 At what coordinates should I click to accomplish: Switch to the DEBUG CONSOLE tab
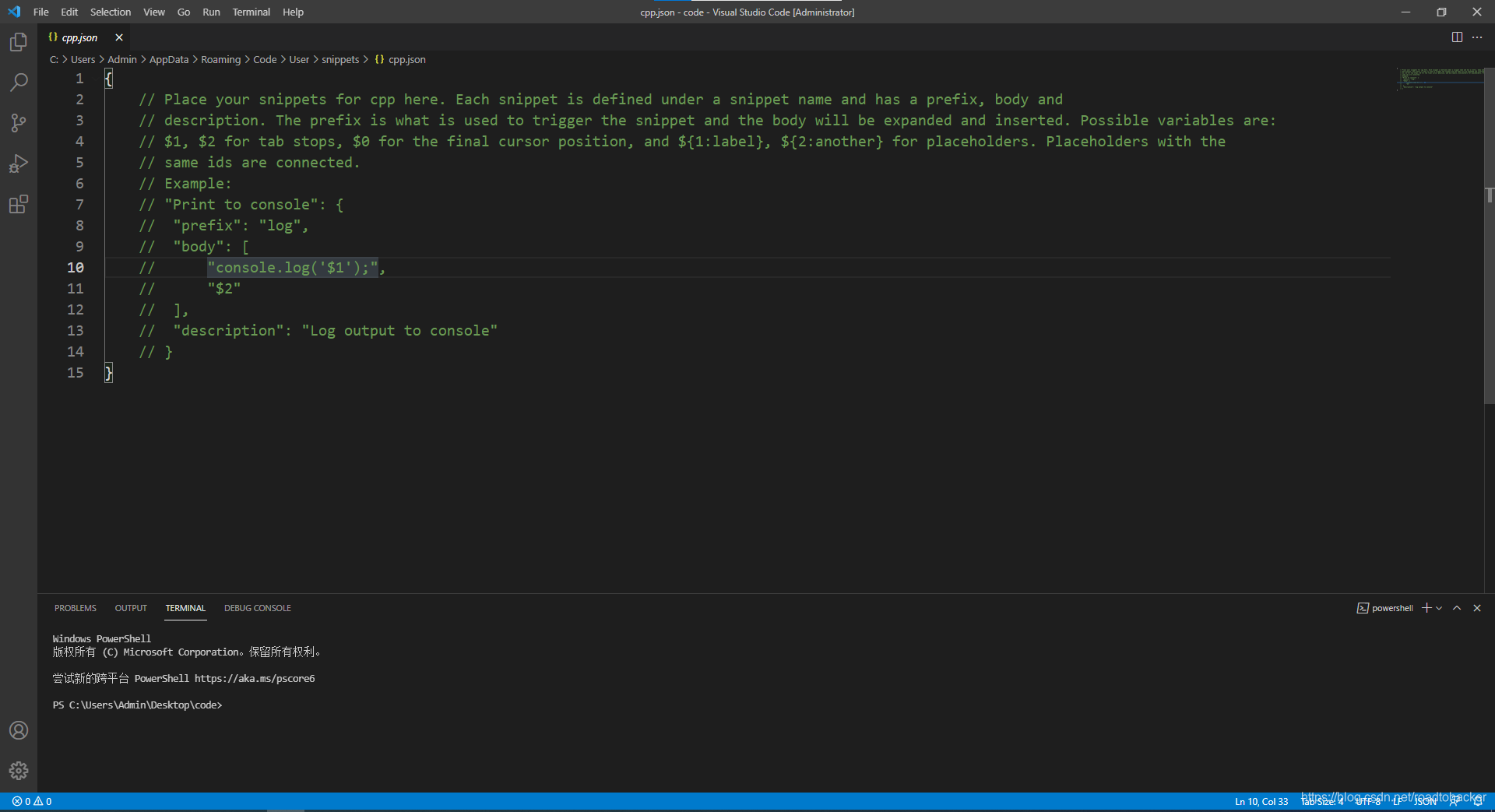(x=258, y=608)
